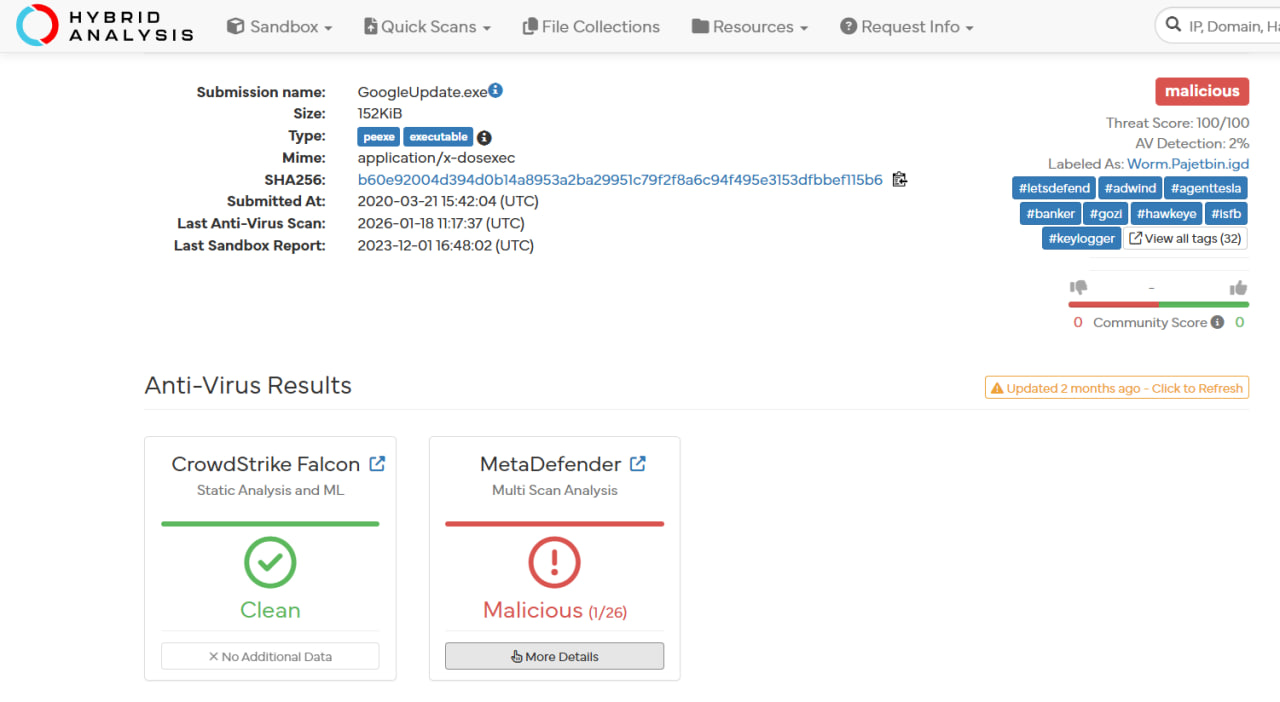Click View all tags (32) button
Screen dimensions: 1280x702
pos(1185,239)
